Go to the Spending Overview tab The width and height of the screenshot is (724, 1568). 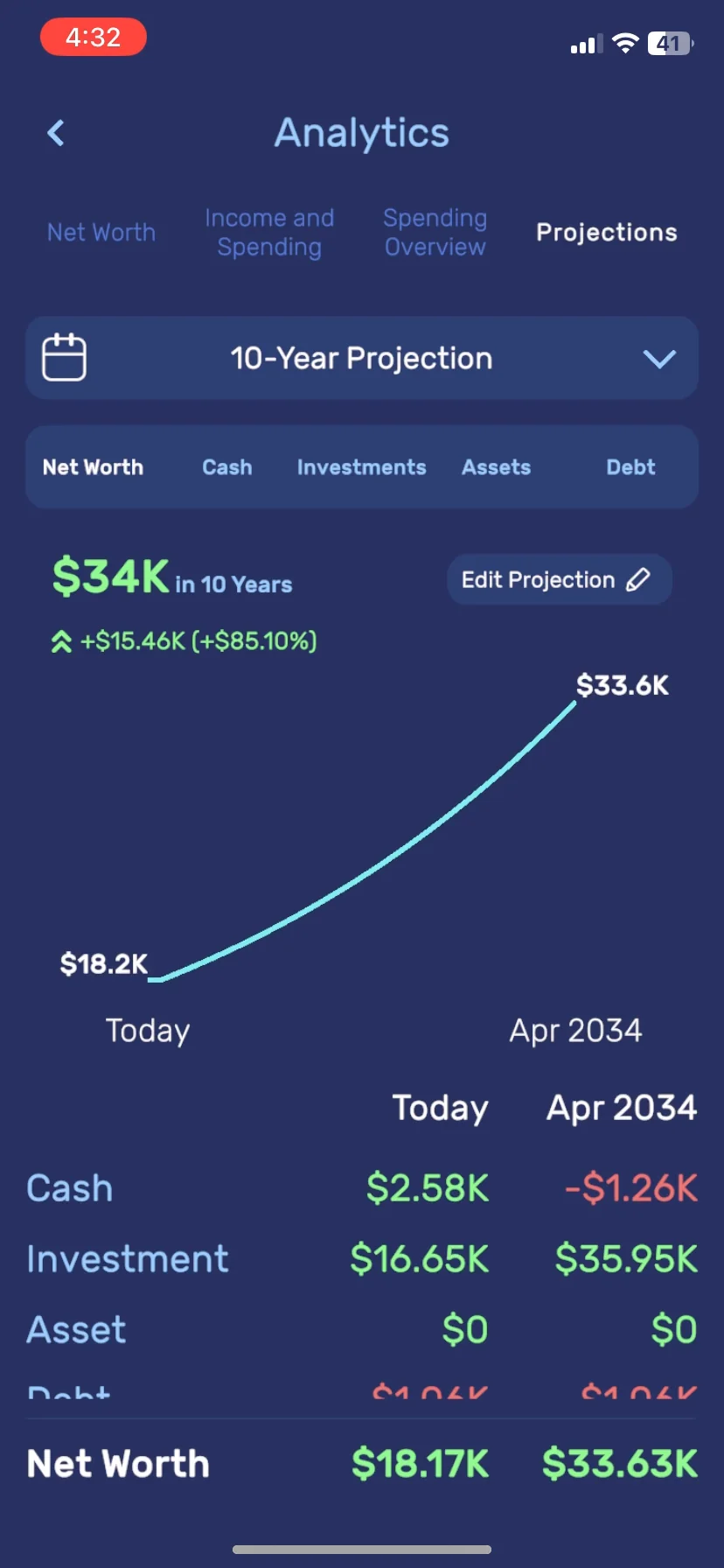click(x=435, y=233)
